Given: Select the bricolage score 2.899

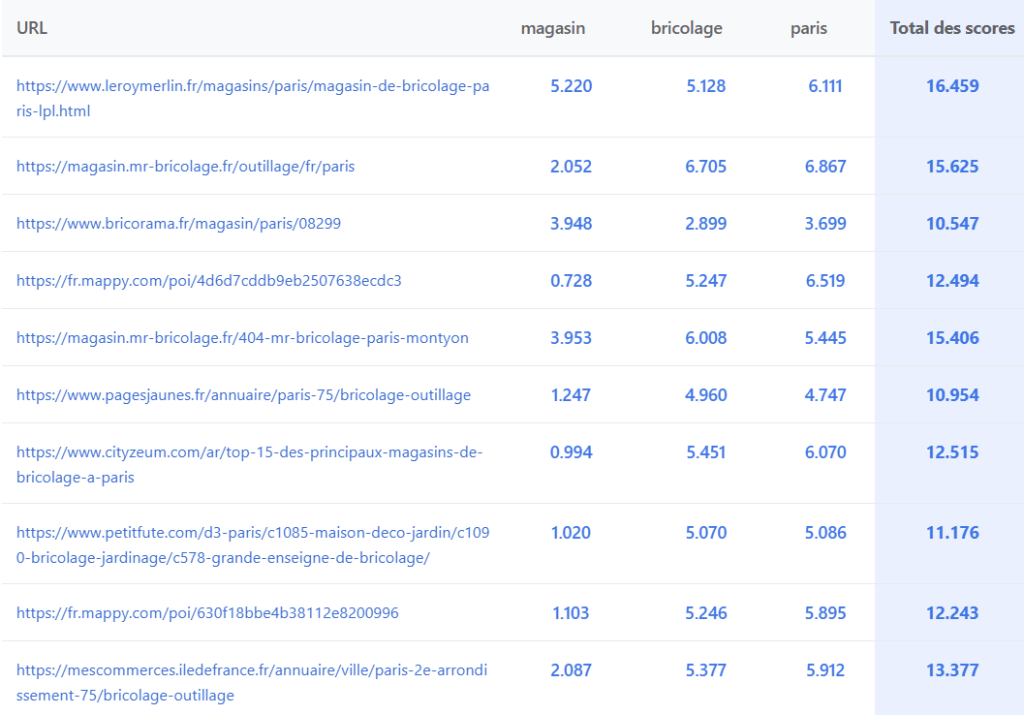Looking at the screenshot, I should tap(706, 223).
